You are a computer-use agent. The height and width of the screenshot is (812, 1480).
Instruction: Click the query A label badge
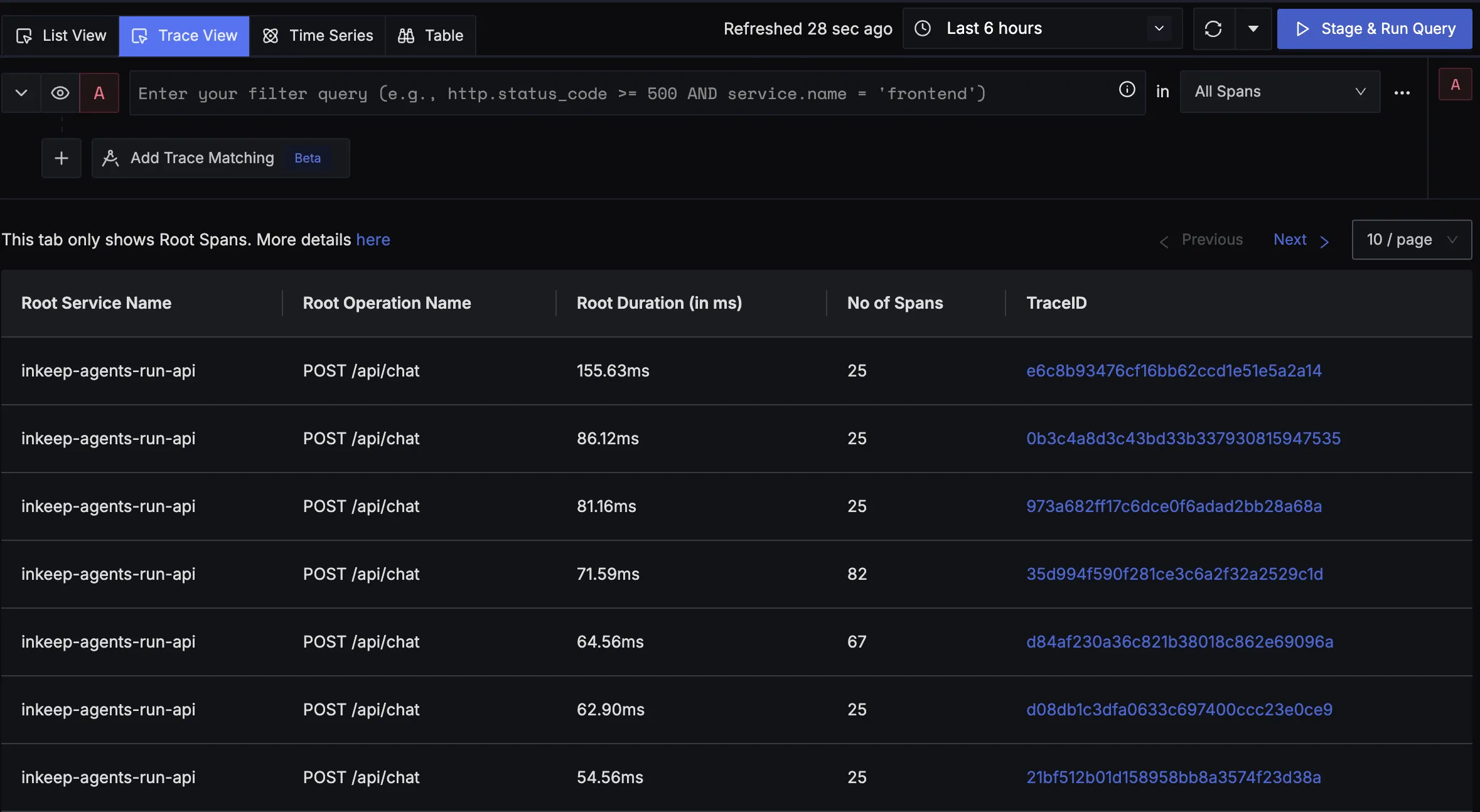click(99, 93)
